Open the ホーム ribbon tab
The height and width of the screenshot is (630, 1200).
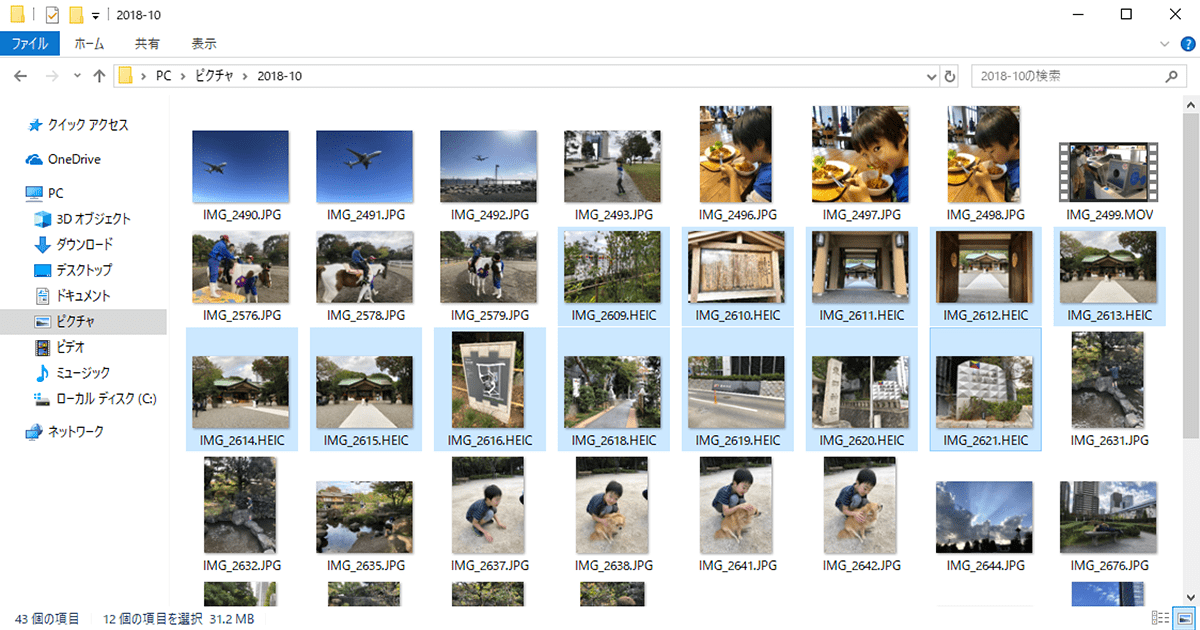pyautogui.click(x=89, y=44)
